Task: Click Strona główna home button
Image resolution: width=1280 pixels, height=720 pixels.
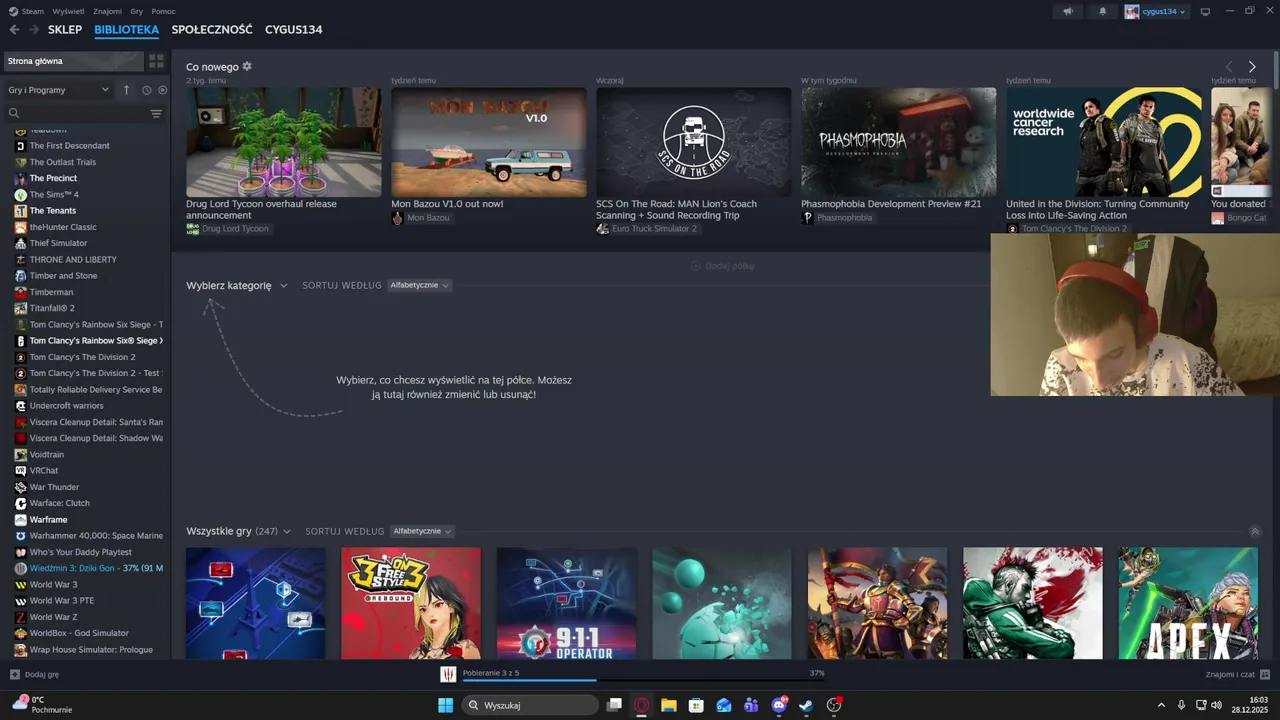Action: pos(72,61)
